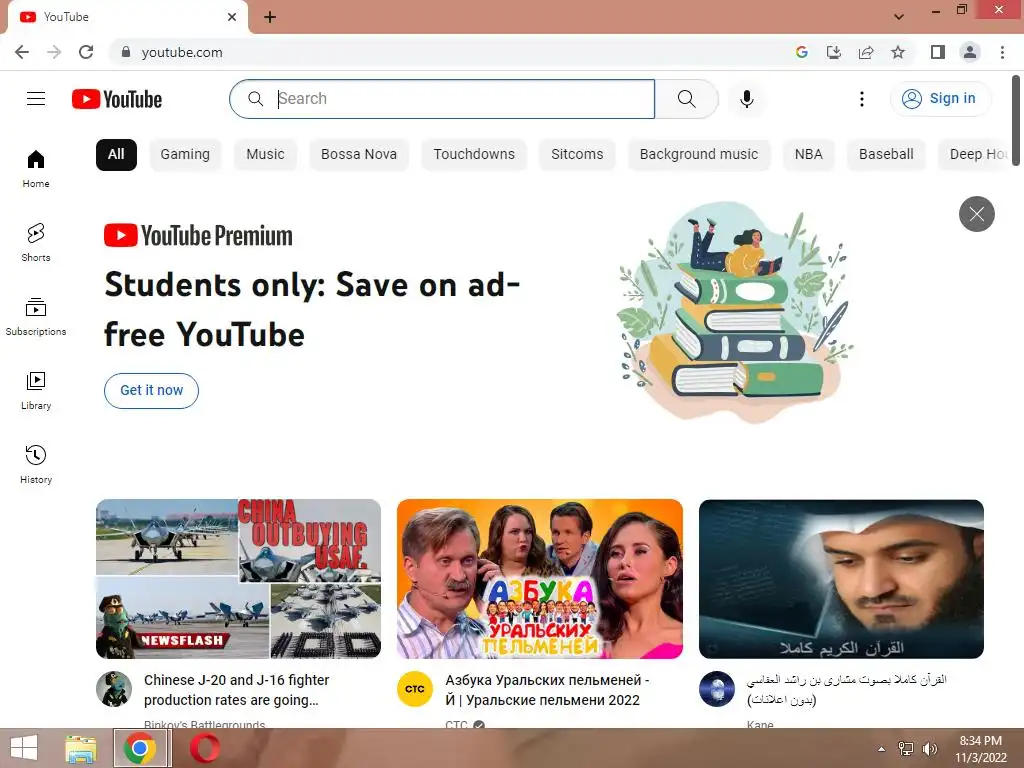The image size is (1024, 768).
Task: Expand the tab search chevron
Action: (x=899, y=16)
